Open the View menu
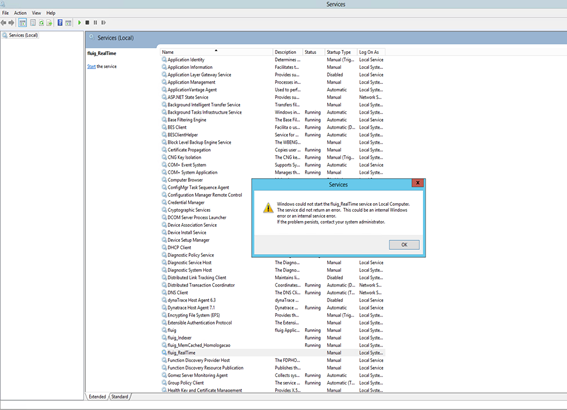This screenshot has height=410, width=567. tap(36, 13)
